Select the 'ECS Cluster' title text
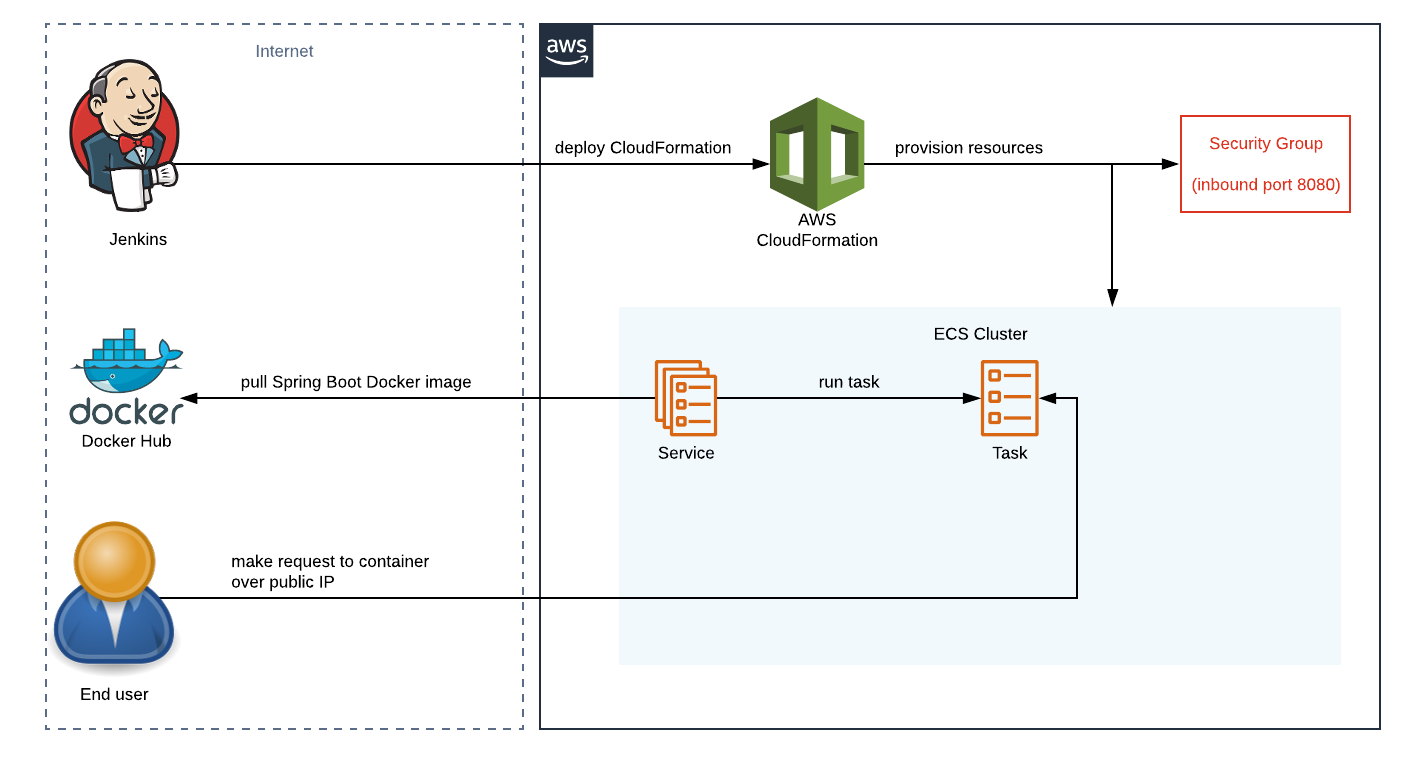 [x=979, y=334]
